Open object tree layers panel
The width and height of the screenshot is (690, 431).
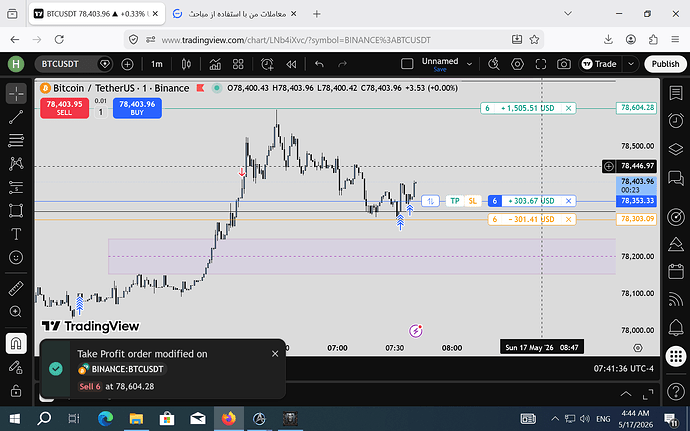tap(676, 149)
